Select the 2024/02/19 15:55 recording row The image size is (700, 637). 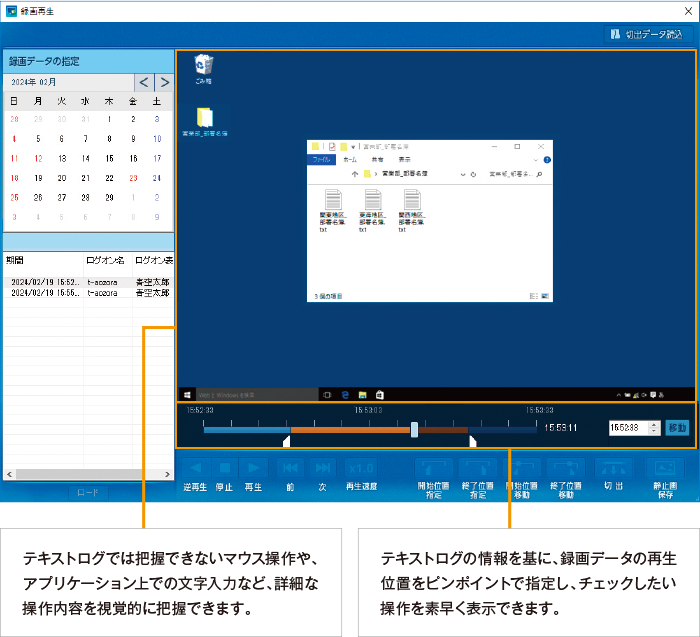pyautogui.click(x=89, y=293)
